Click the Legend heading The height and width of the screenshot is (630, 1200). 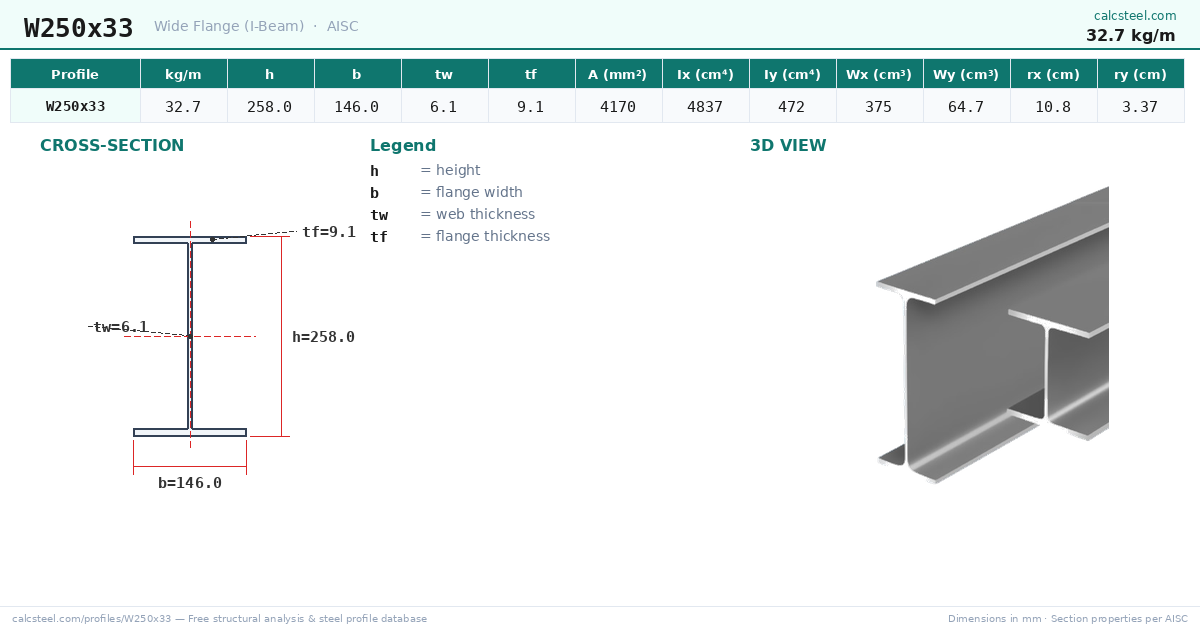tap(403, 146)
